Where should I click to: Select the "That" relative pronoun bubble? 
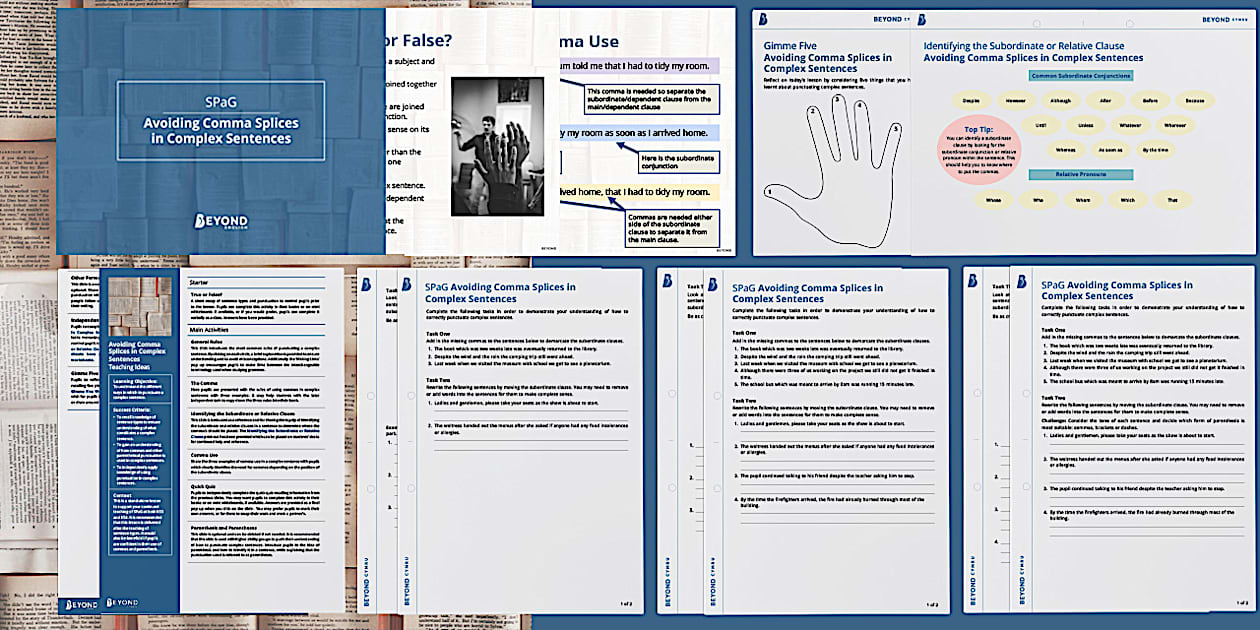point(1172,200)
